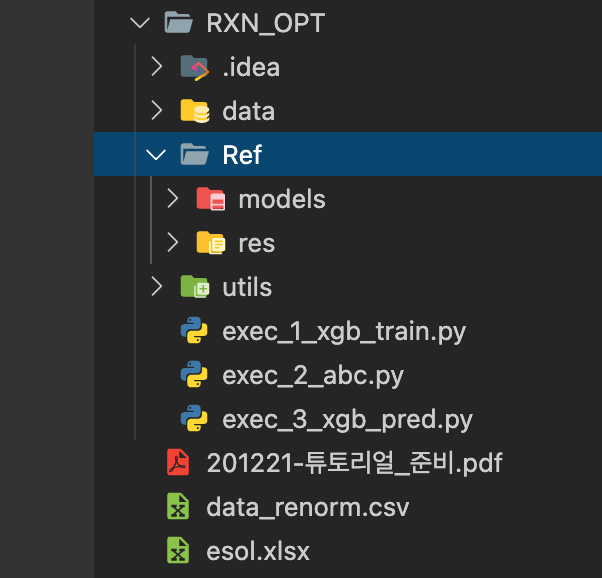Click the green utils folder icon
This screenshot has height=578, width=602.
195,287
